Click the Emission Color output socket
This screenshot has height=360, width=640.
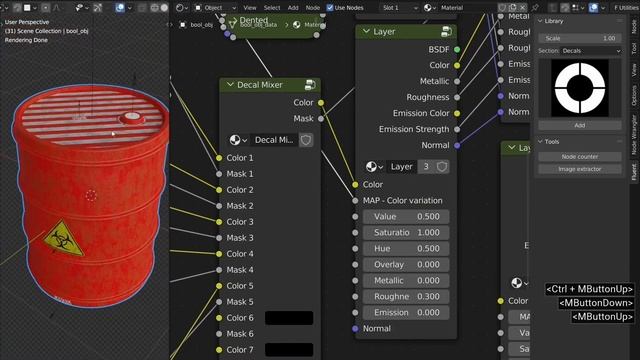tap(457, 113)
